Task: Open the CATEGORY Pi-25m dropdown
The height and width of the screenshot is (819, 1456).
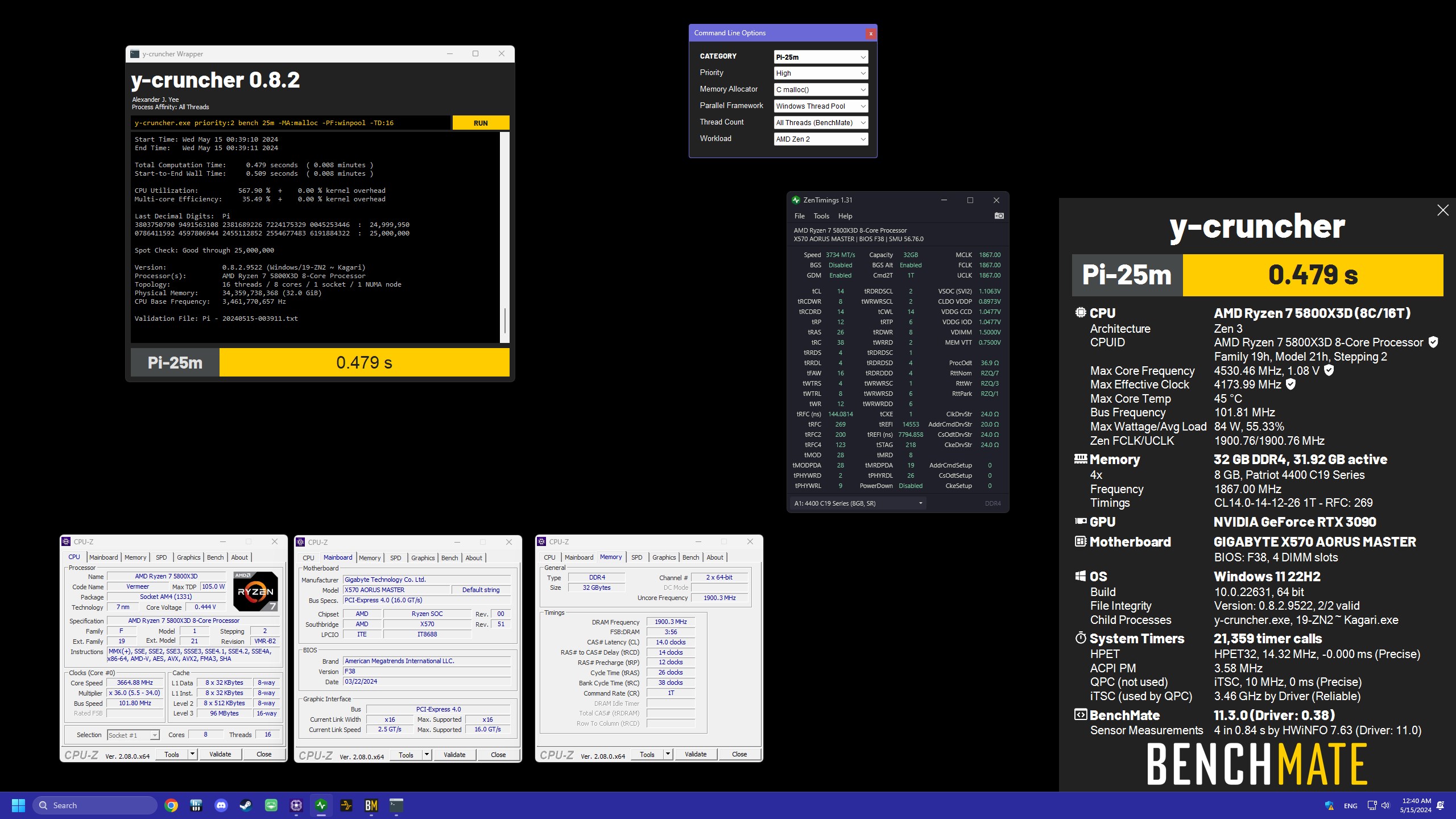Action: pos(821,57)
